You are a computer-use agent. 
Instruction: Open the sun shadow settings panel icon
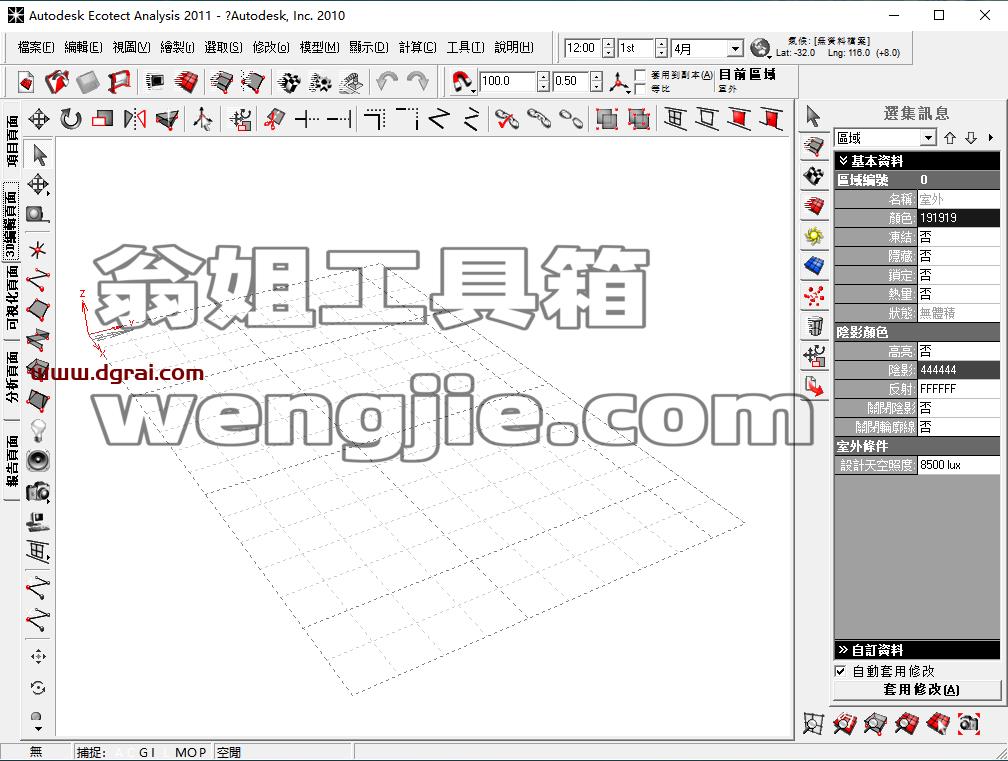tap(814, 235)
